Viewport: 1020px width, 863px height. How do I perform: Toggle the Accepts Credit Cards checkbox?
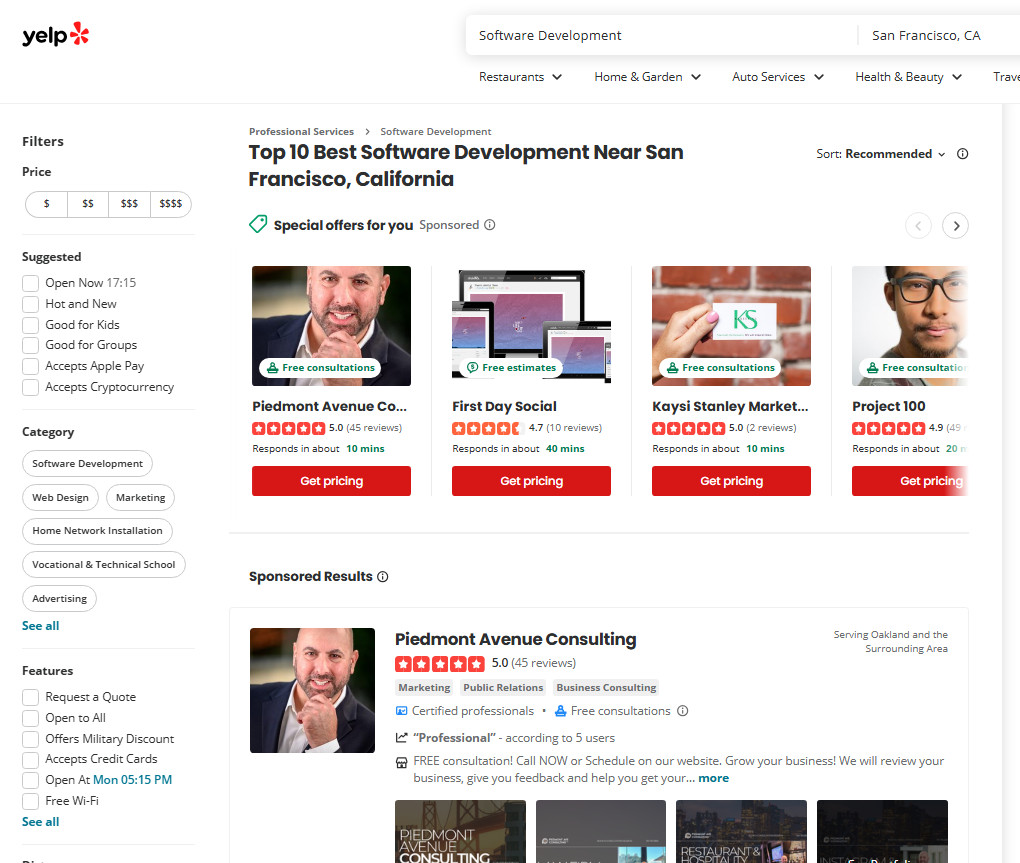(x=30, y=760)
